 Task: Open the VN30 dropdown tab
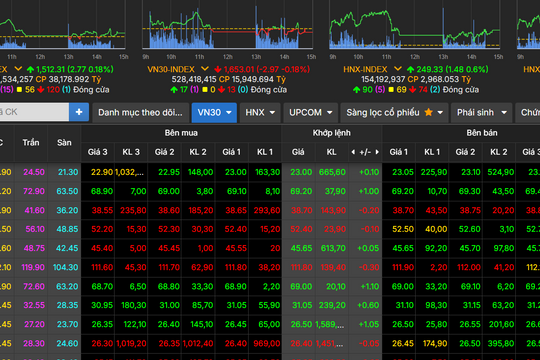[x=214, y=112]
